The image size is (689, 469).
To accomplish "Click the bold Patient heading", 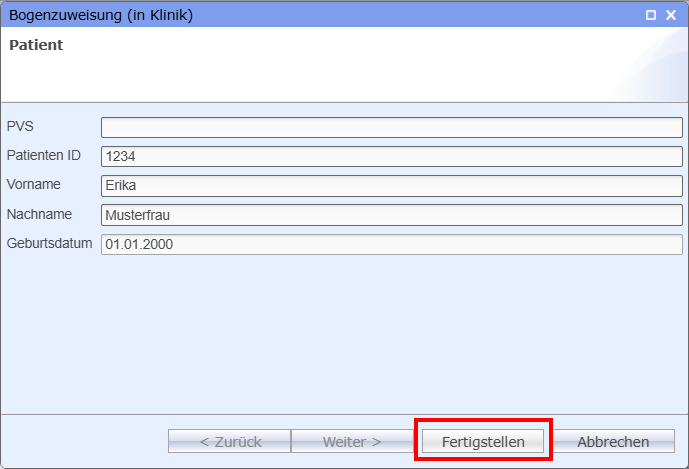I will (36, 45).
